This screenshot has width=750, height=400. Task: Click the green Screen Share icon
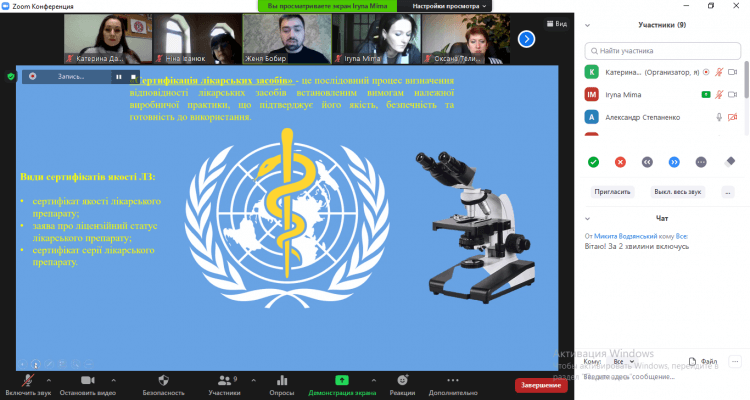[x=342, y=380]
